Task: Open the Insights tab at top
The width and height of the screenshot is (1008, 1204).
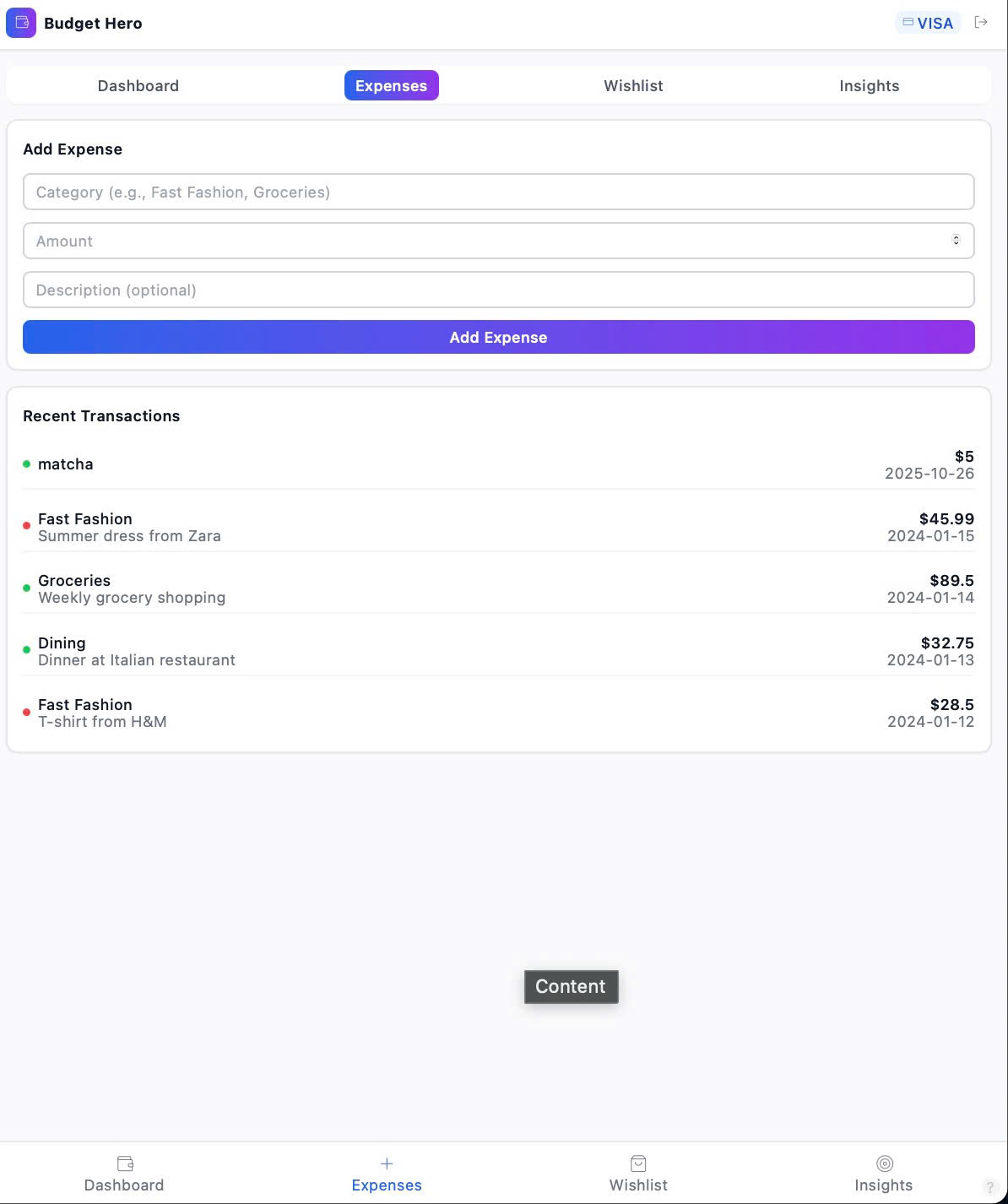Action: 869,85
